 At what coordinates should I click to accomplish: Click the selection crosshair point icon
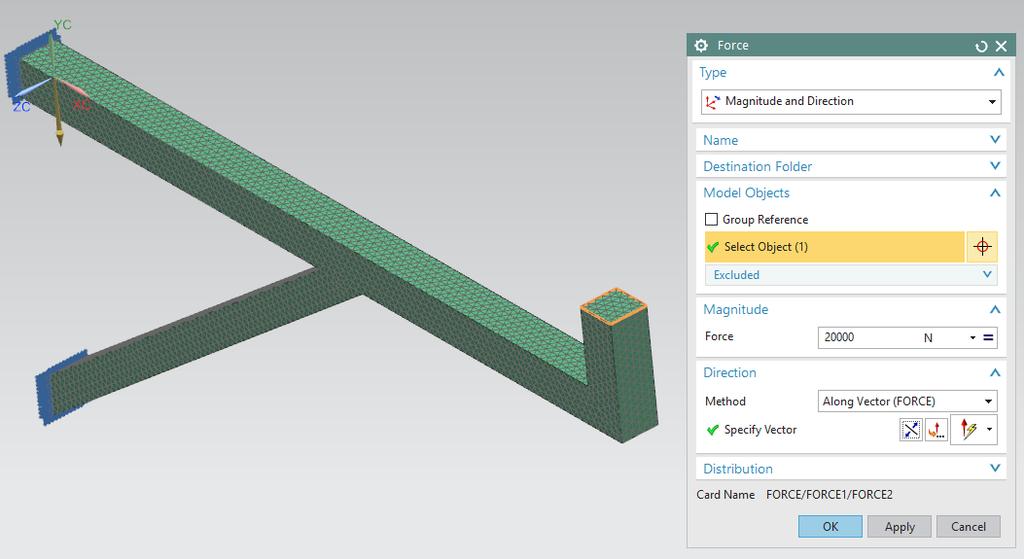coord(982,247)
